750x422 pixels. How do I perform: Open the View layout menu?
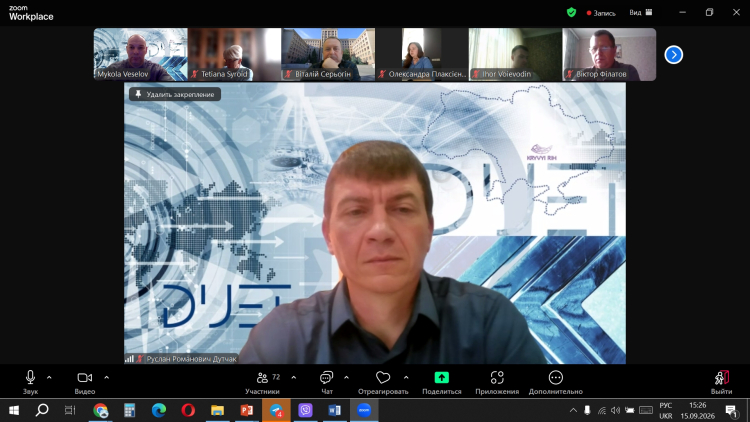click(640, 12)
